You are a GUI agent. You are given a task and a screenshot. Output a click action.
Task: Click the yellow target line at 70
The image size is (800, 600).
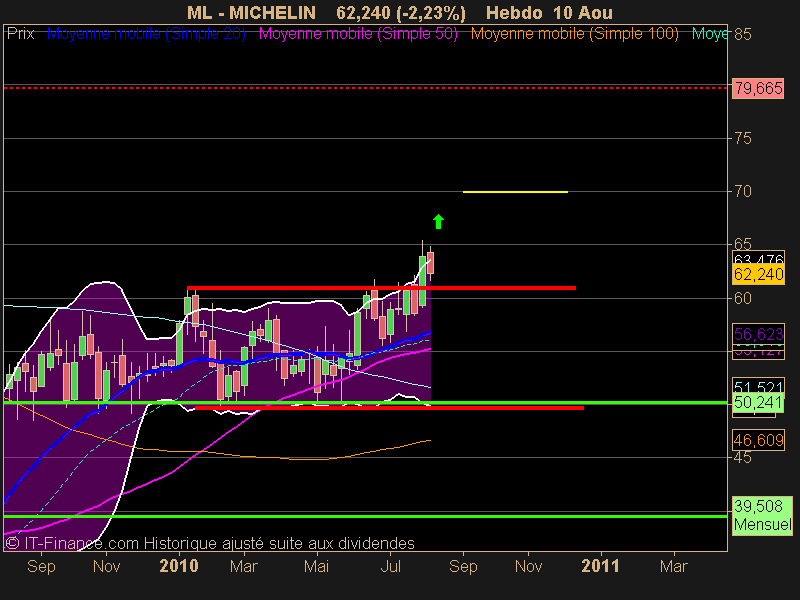click(x=515, y=192)
